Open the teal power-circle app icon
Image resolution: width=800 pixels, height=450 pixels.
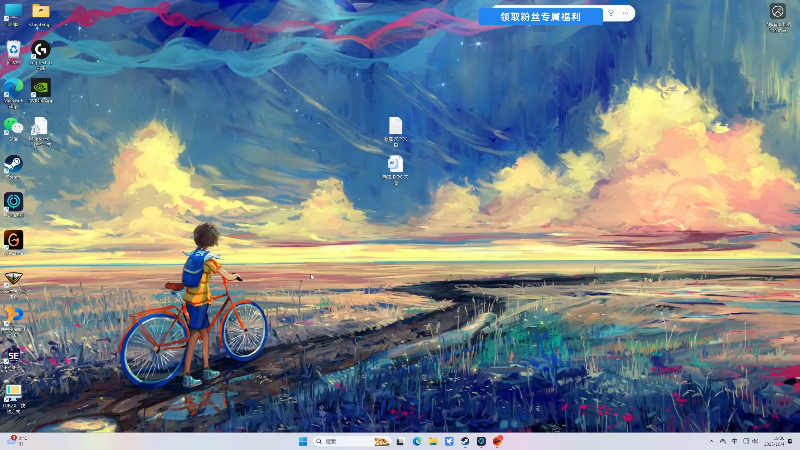13,203
